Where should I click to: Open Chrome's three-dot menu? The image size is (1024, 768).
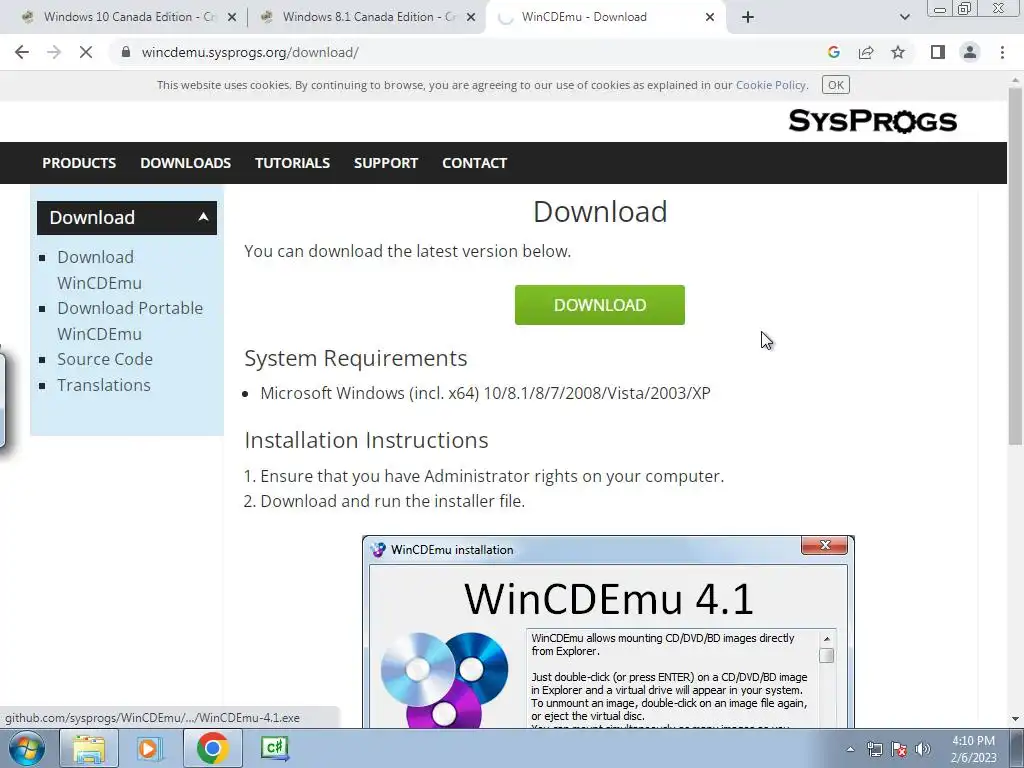tap(1002, 52)
